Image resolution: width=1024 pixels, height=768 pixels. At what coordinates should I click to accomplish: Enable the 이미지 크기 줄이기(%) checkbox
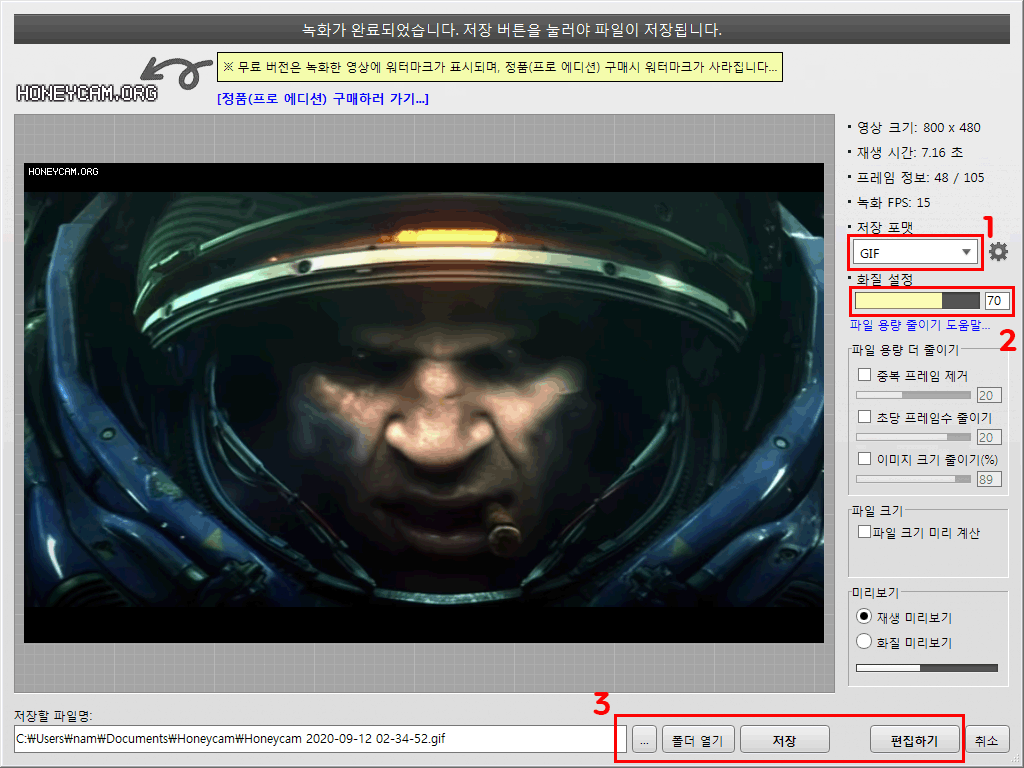tap(864, 458)
